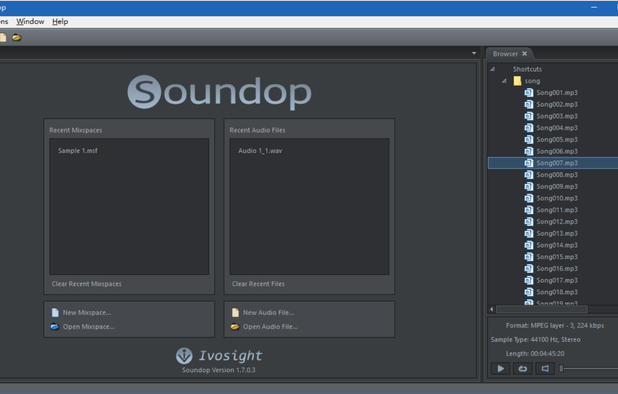Open Audio 1_1.wav recent file
618x394 pixels.
coord(260,151)
